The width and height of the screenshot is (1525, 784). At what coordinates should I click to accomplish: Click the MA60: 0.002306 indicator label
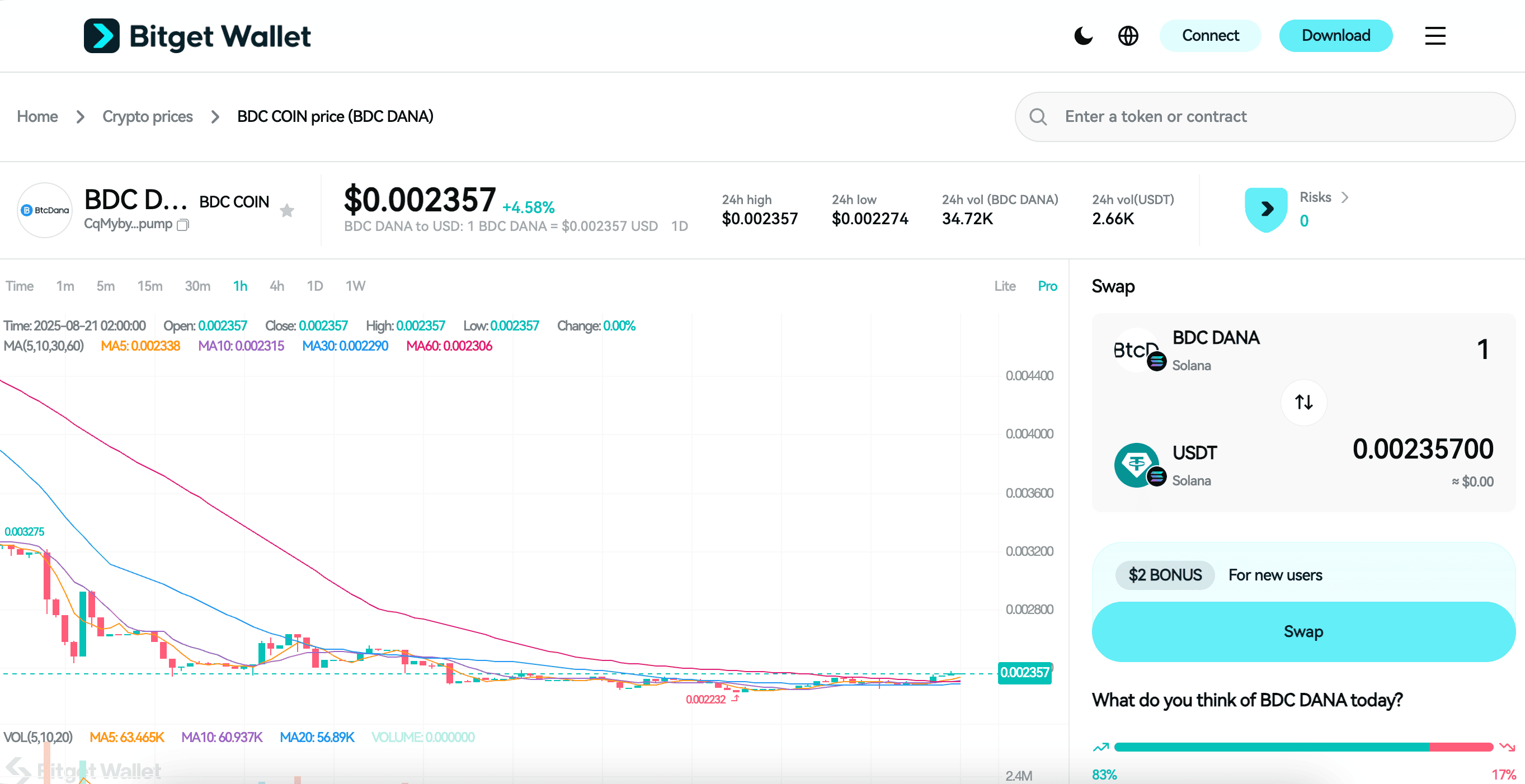[x=449, y=346]
